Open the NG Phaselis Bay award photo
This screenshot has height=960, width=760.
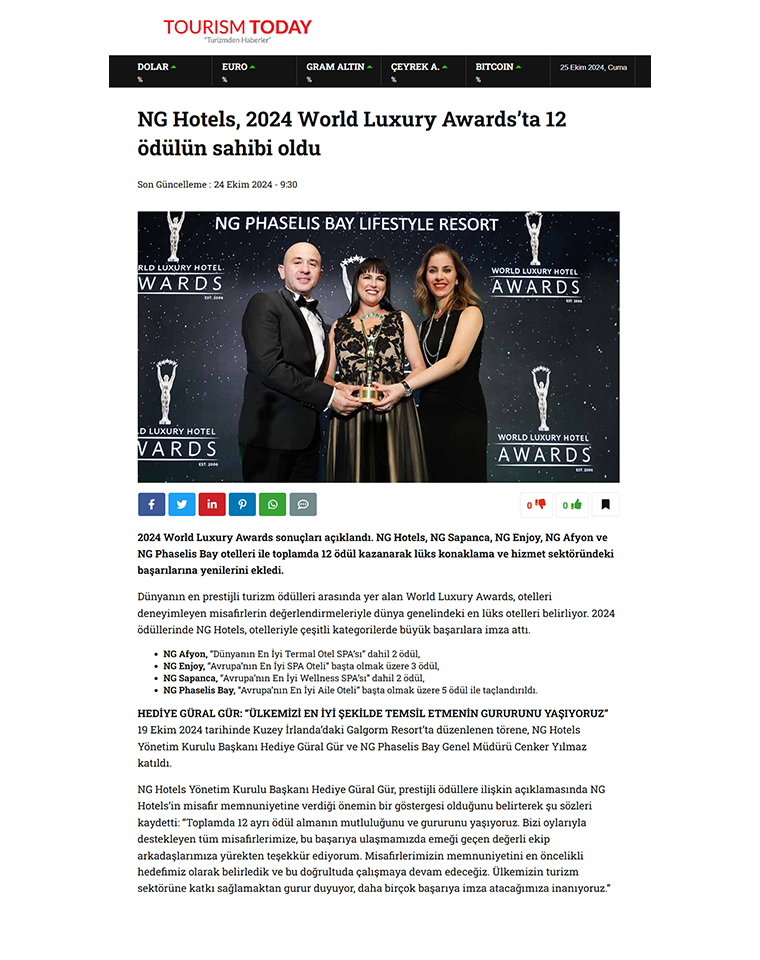point(378,346)
